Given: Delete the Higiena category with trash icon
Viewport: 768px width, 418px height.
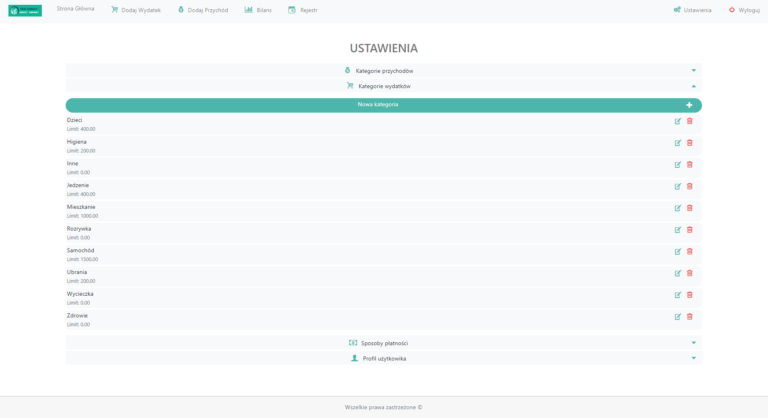Looking at the screenshot, I should tap(689, 143).
